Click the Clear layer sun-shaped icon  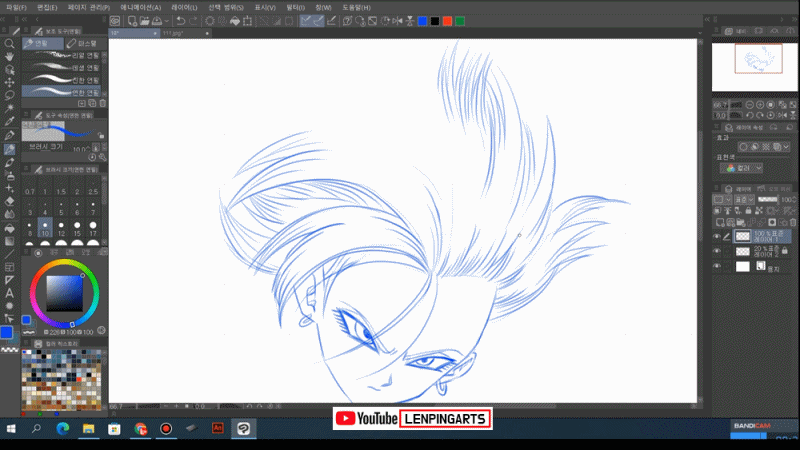pyautogui.click(x=210, y=21)
